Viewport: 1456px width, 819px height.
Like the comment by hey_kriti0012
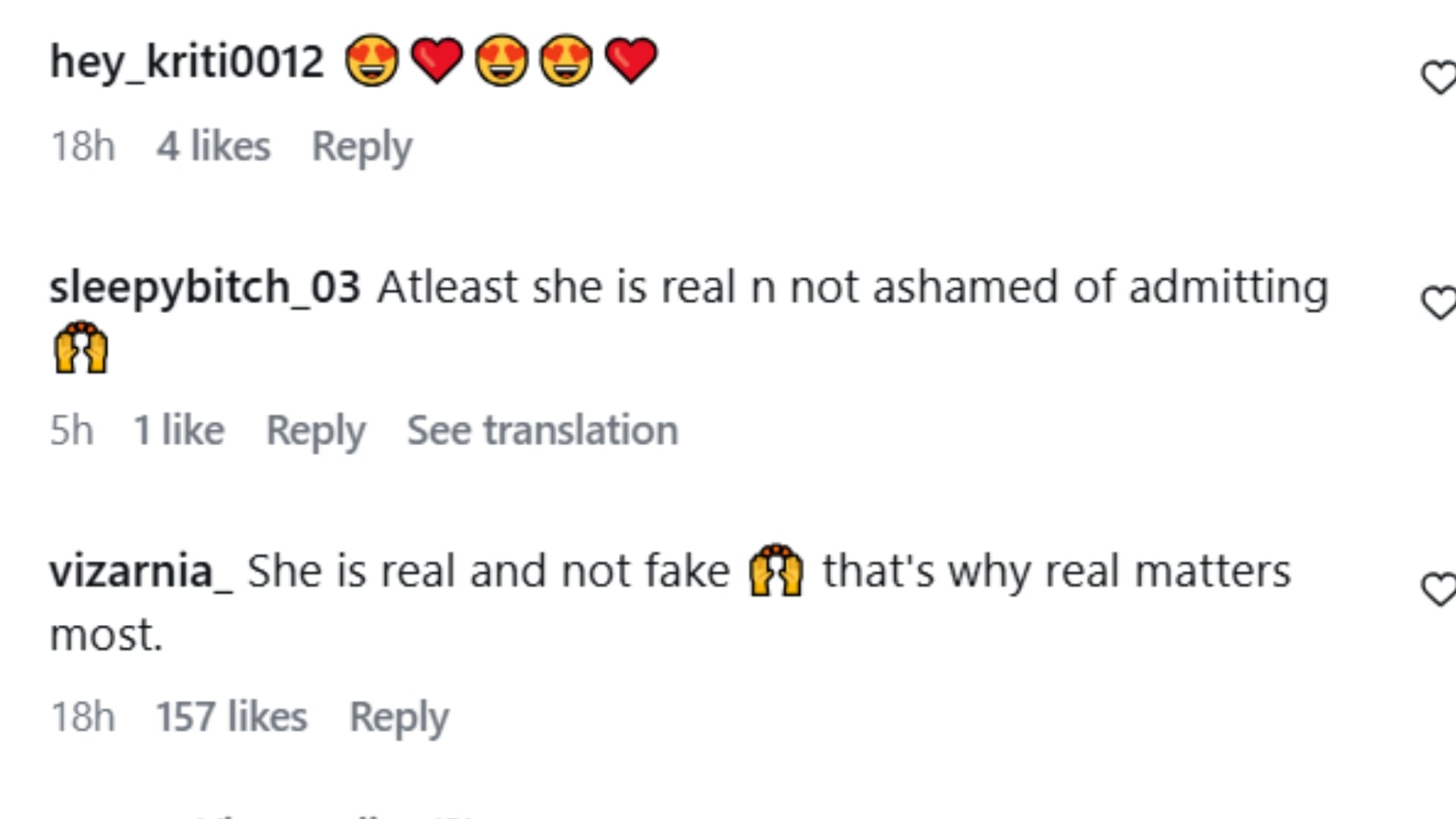[x=1439, y=77]
